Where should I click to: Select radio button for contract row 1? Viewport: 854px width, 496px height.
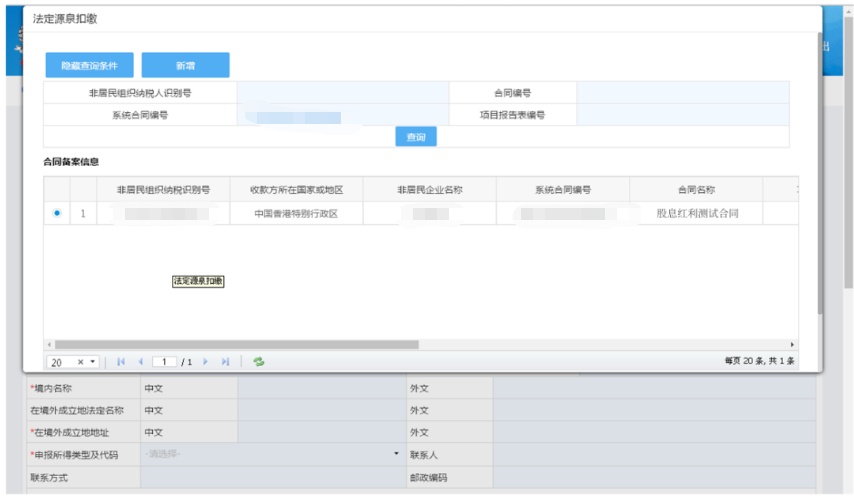(x=56, y=213)
